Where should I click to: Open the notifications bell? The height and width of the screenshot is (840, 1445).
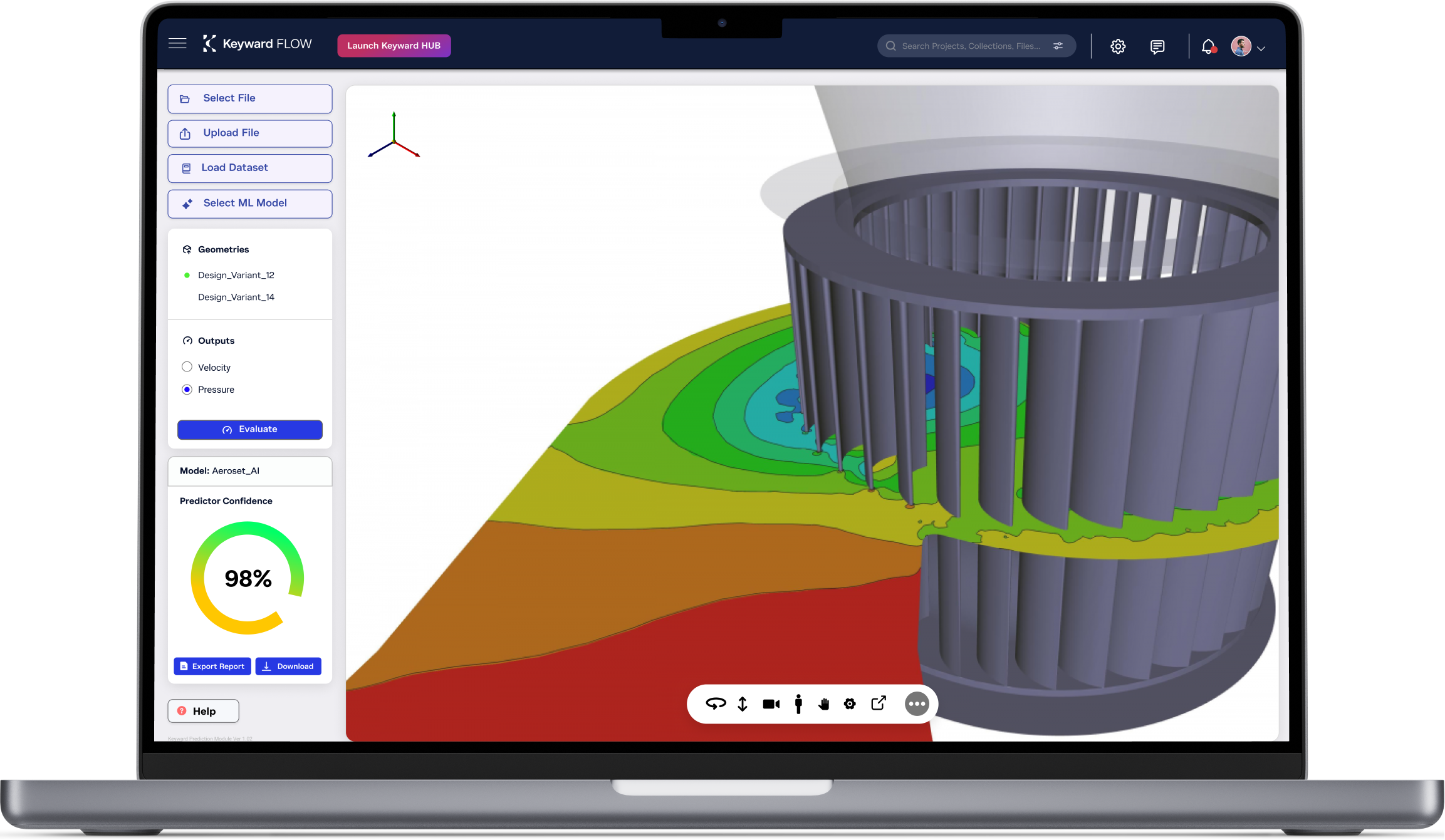(1208, 46)
